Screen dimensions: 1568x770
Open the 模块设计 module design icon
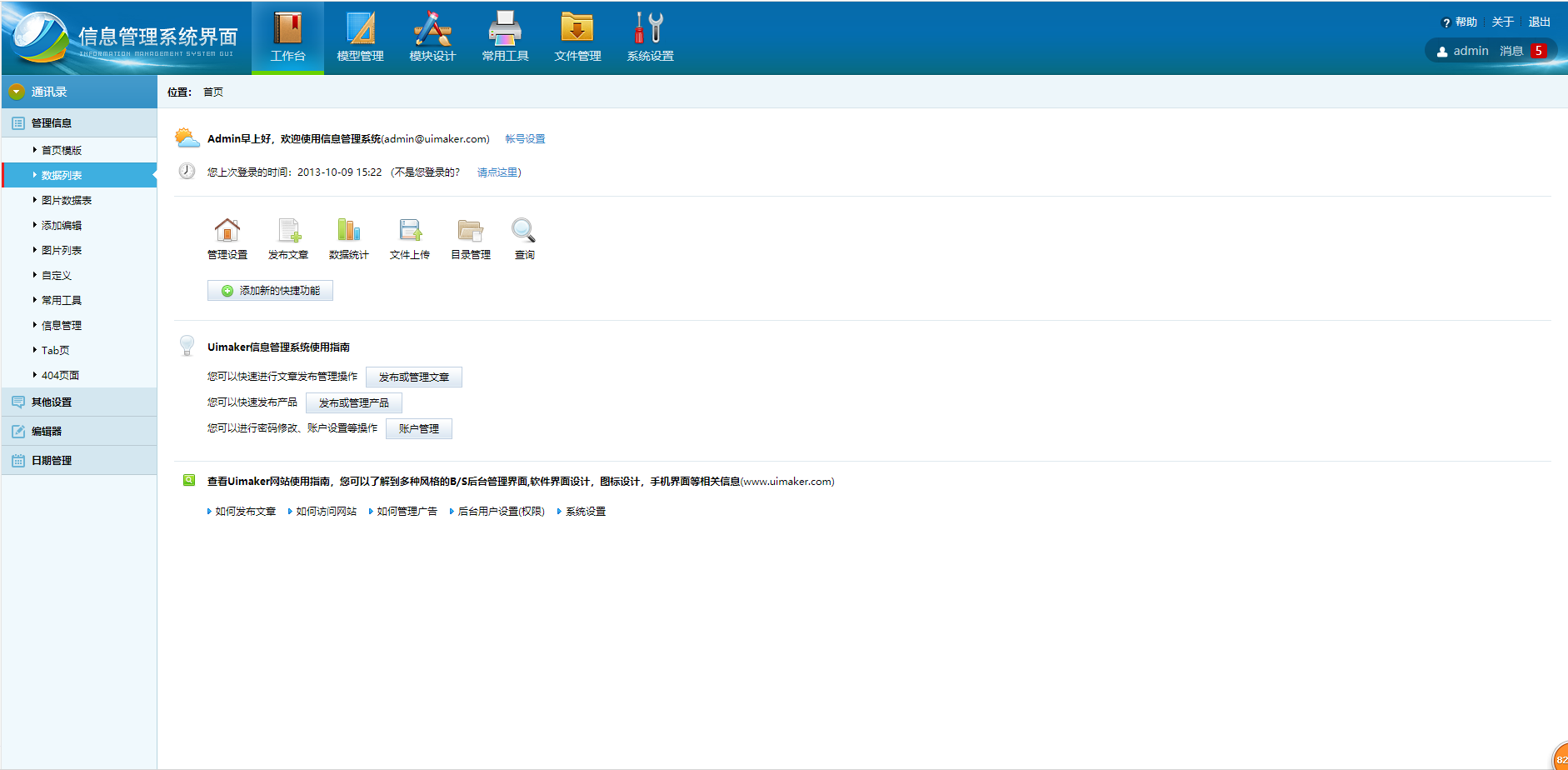tap(432, 28)
